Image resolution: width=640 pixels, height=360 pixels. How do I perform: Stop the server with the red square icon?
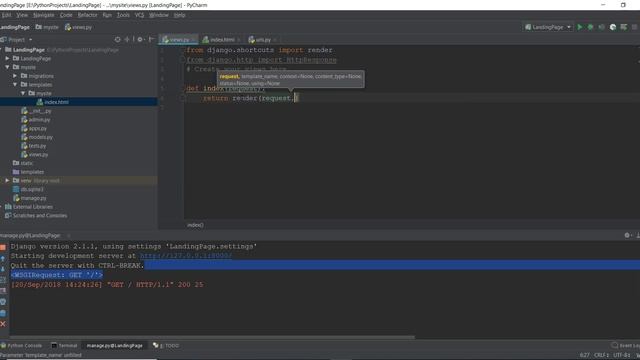pos(3,247)
